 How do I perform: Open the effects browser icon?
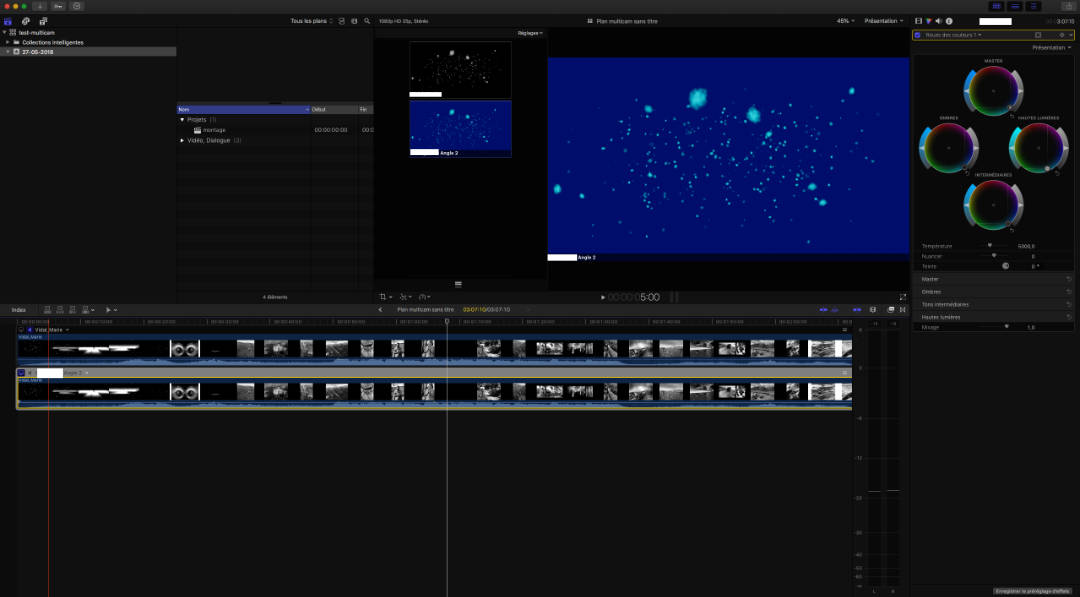click(x=891, y=310)
